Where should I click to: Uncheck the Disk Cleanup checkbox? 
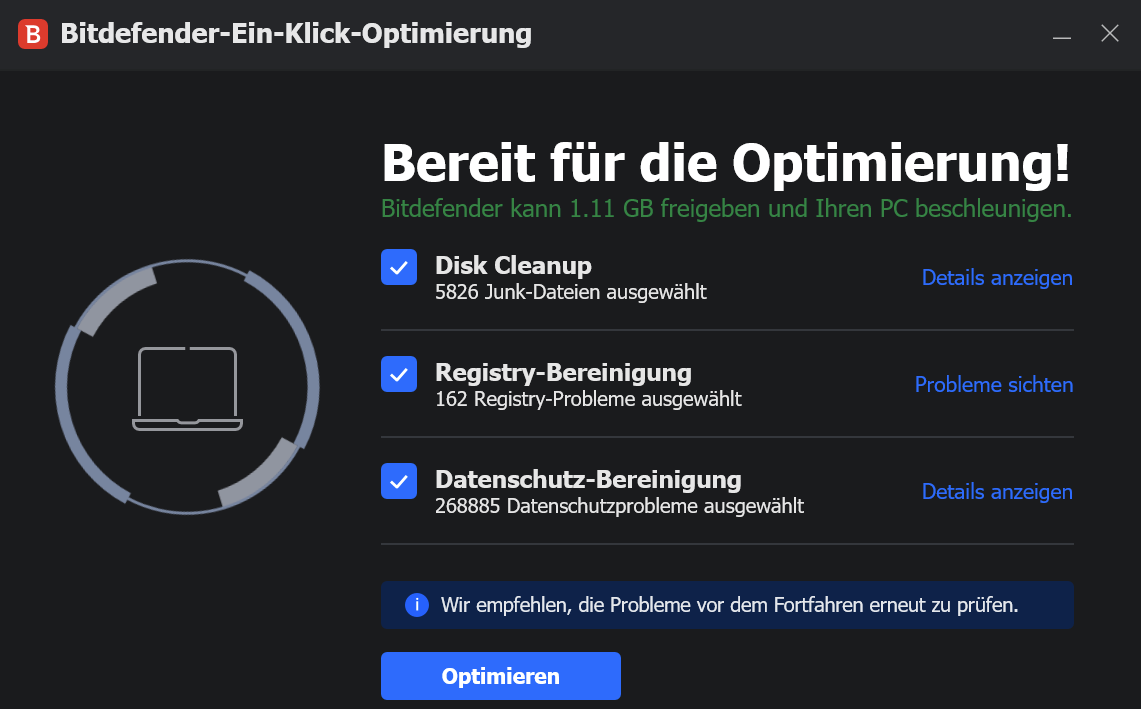[399, 267]
